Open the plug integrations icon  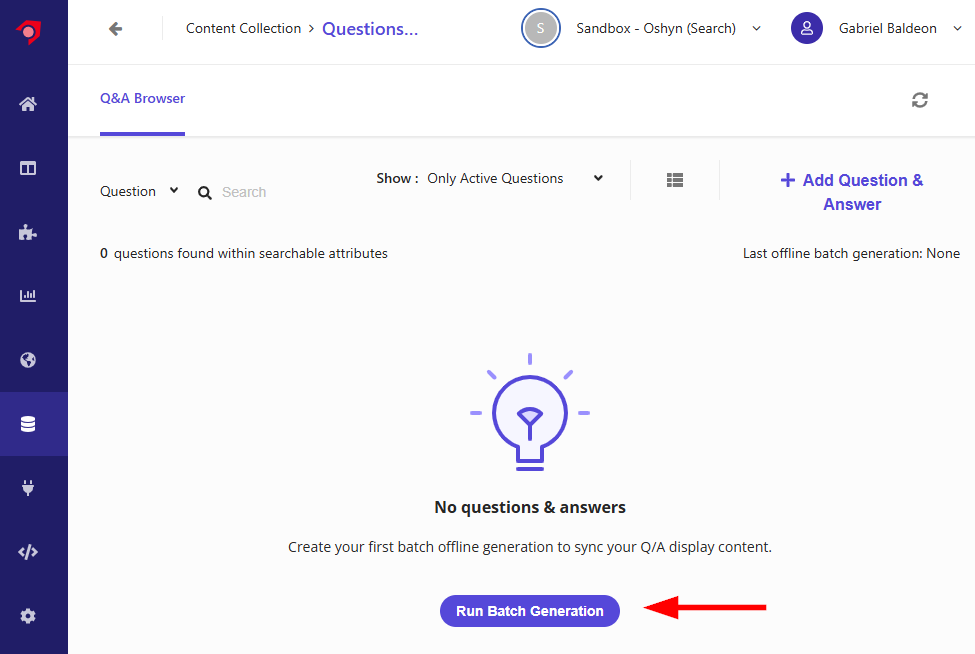coord(27,488)
